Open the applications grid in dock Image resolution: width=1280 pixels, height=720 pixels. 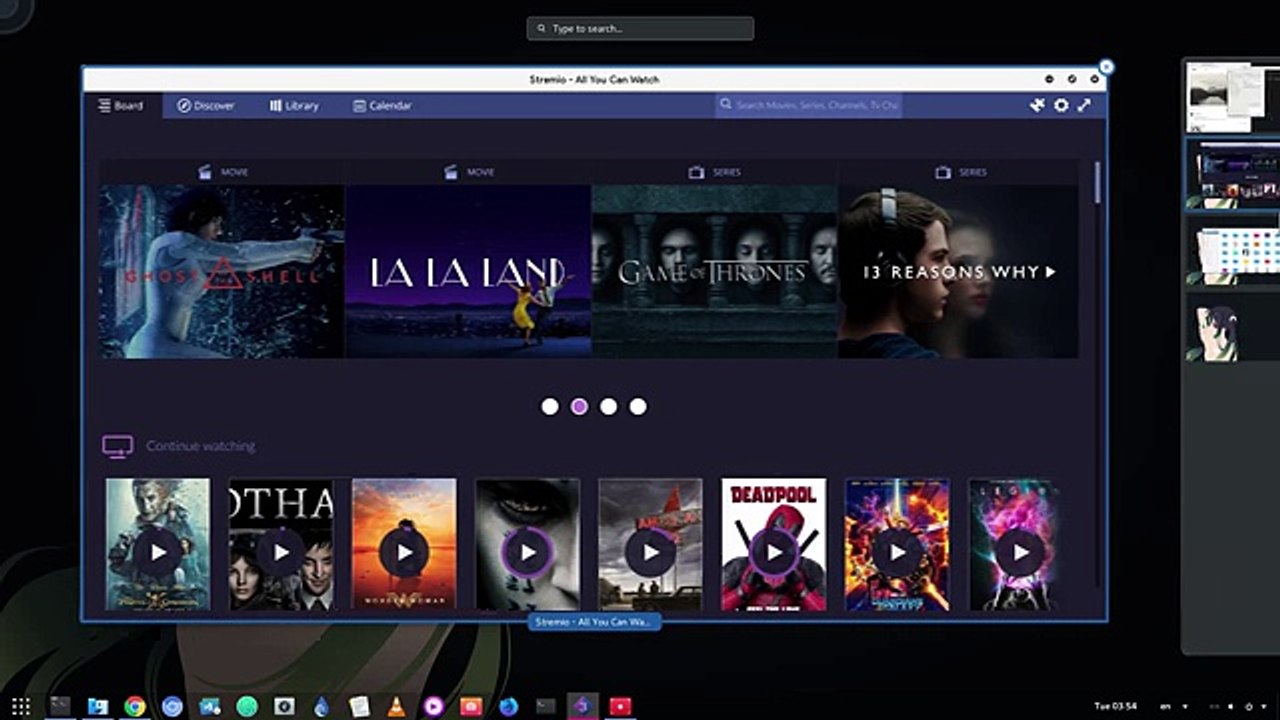coord(21,706)
